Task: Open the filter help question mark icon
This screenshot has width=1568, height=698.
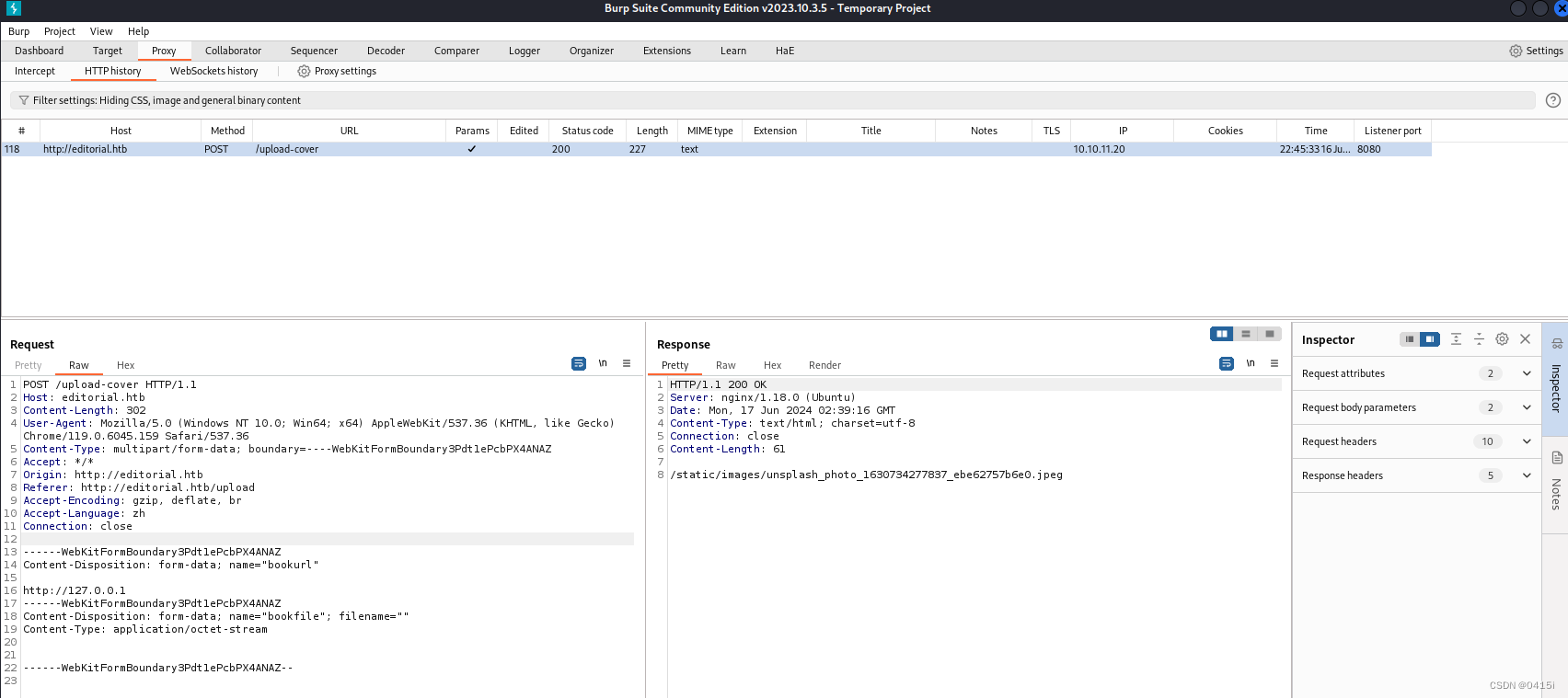Action: (x=1553, y=100)
